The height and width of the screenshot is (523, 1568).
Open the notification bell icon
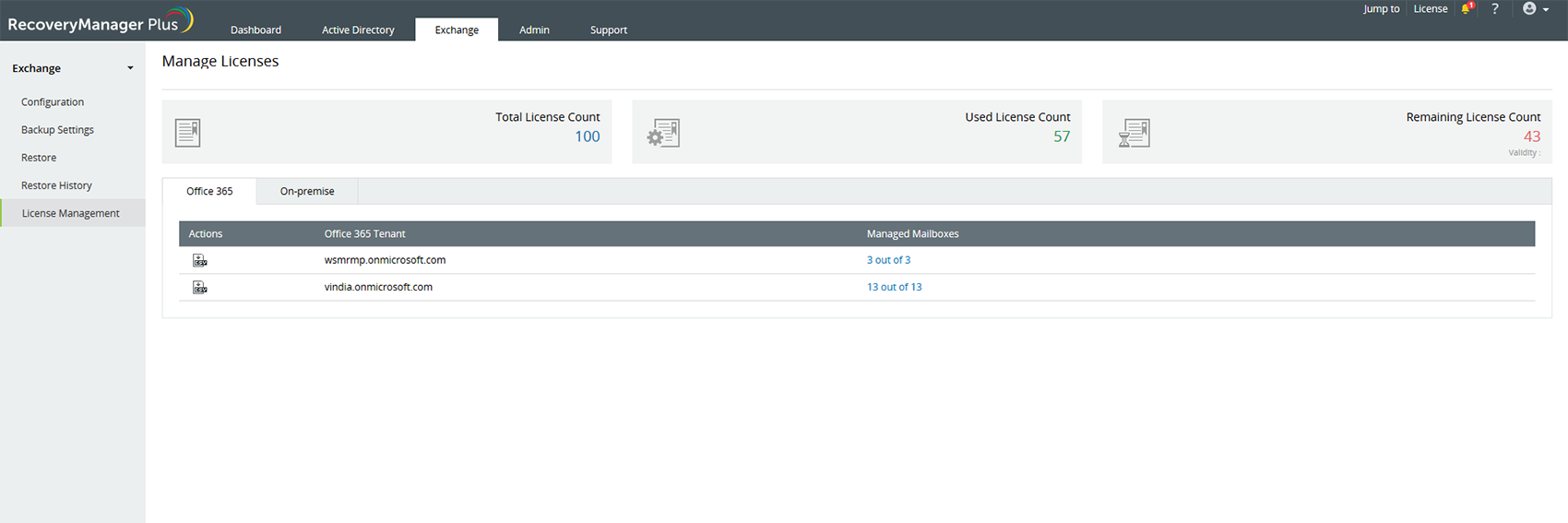(1467, 8)
